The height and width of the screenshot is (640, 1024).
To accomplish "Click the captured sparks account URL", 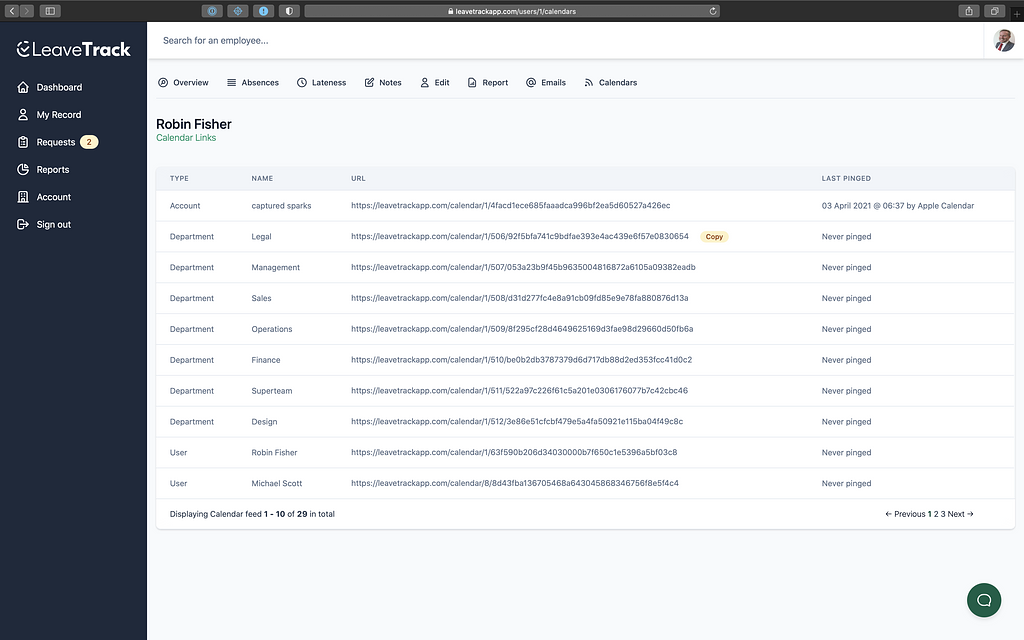I will (511, 205).
